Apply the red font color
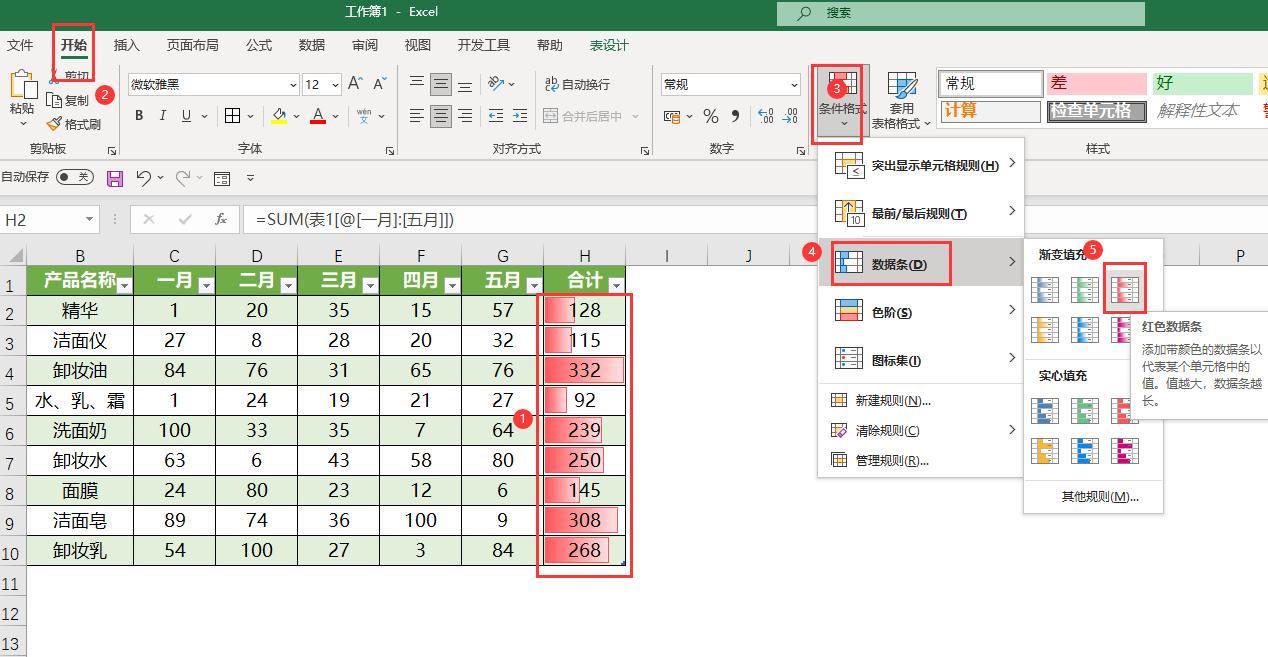 point(317,116)
